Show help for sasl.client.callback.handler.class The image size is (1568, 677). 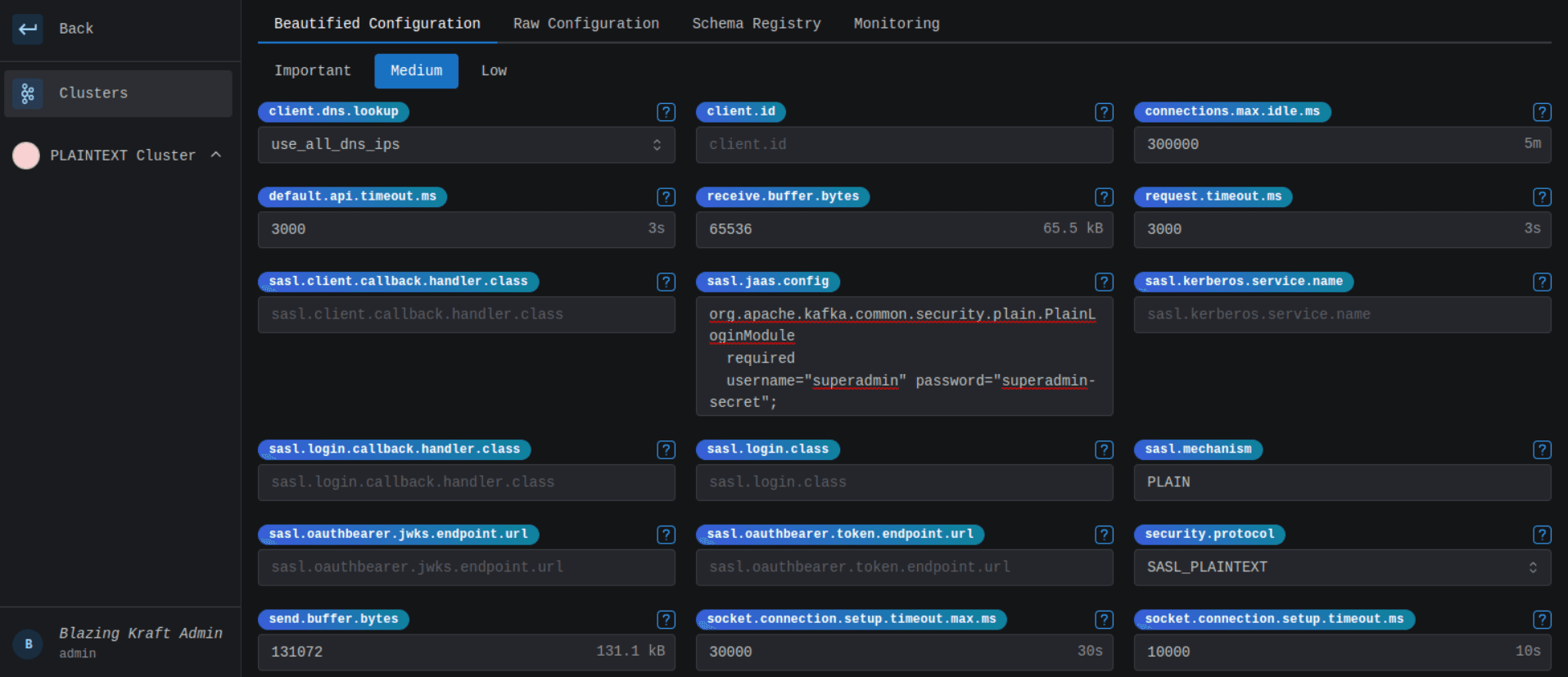(667, 282)
